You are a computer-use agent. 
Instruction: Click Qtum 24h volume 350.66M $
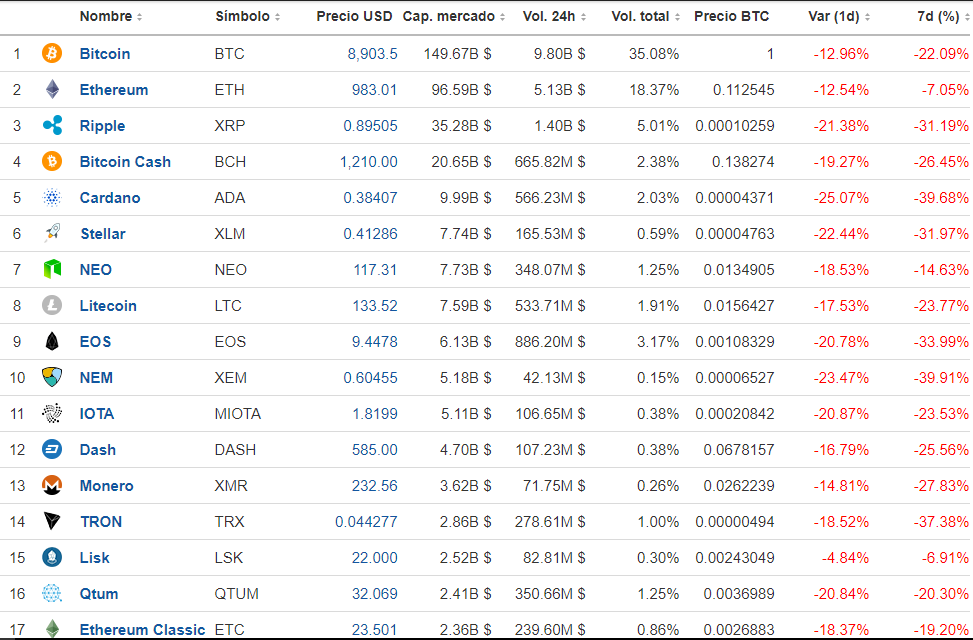[550, 594]
